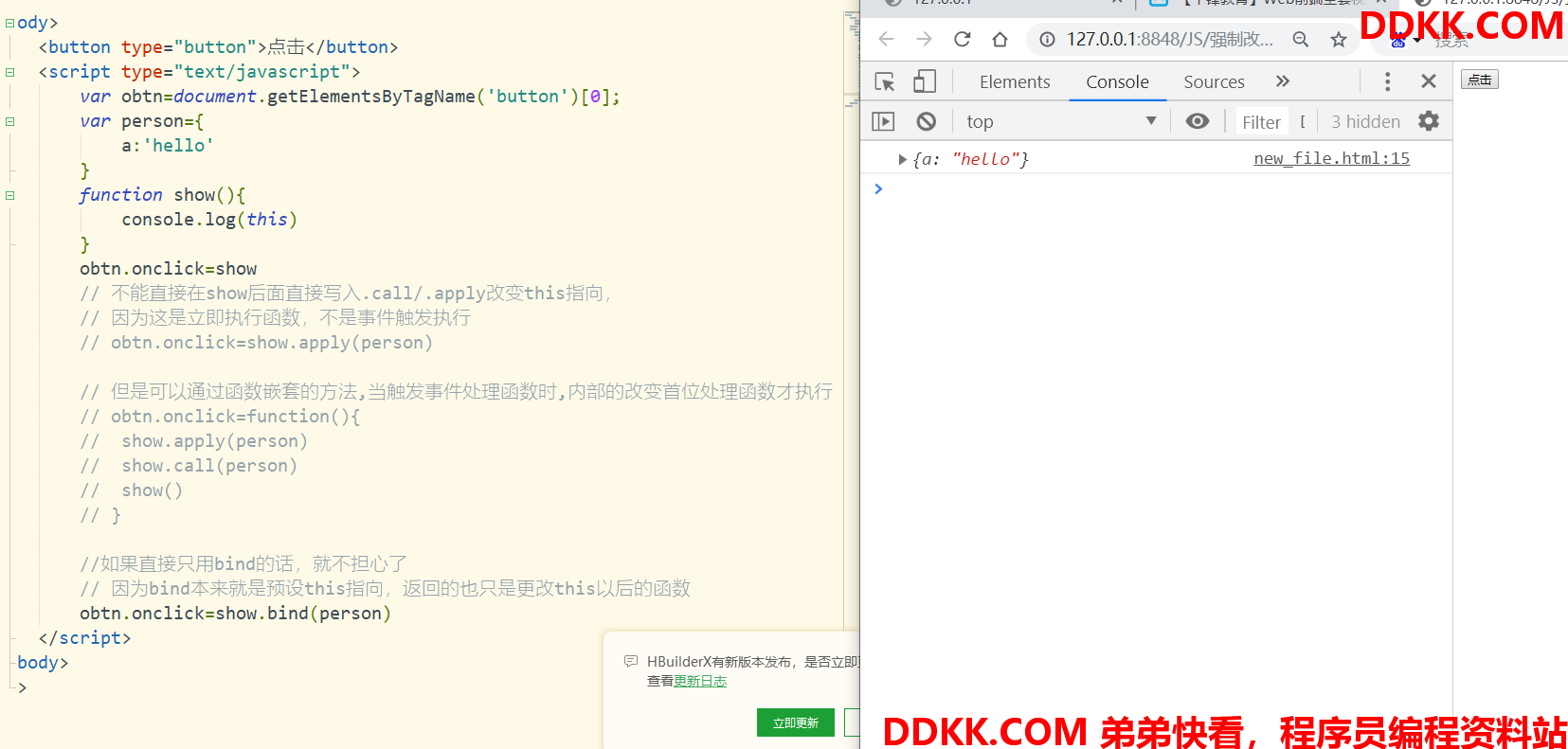Select the address bar URL
The height and width of the screenshot is (749, 1568).
(x=1169, y=39)
